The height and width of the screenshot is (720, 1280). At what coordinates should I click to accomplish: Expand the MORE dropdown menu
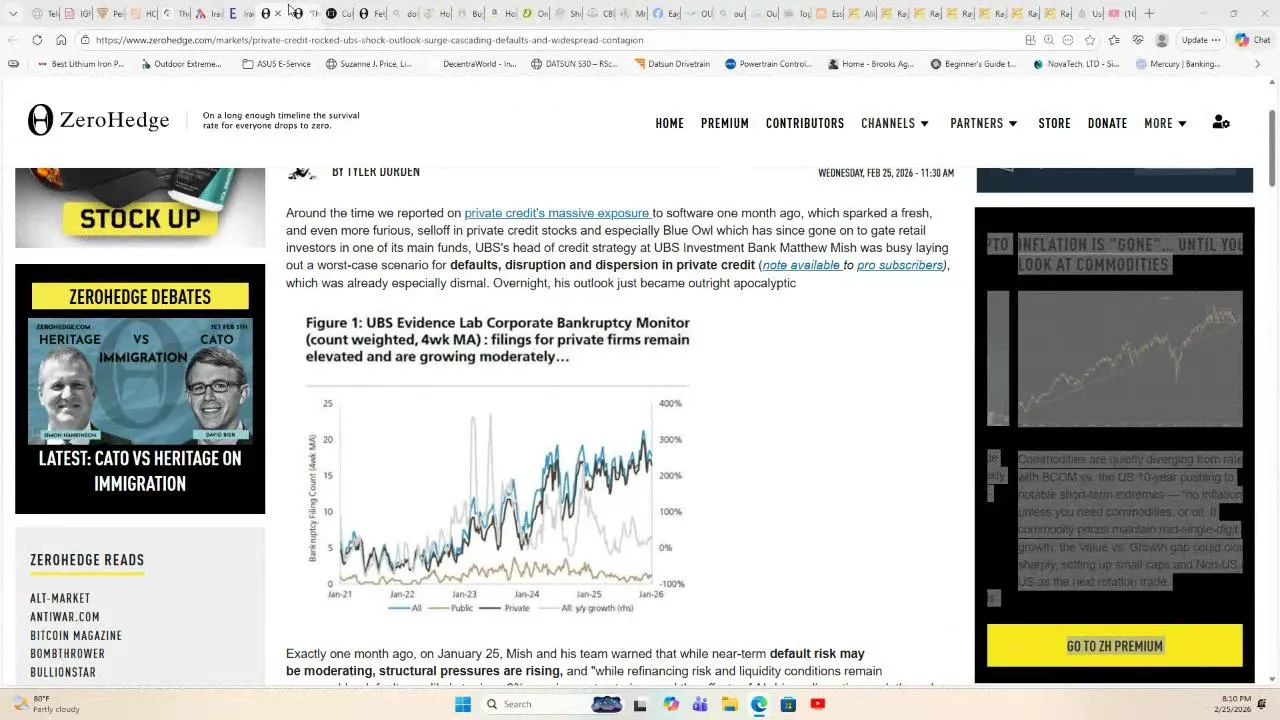click(1165, 123)
